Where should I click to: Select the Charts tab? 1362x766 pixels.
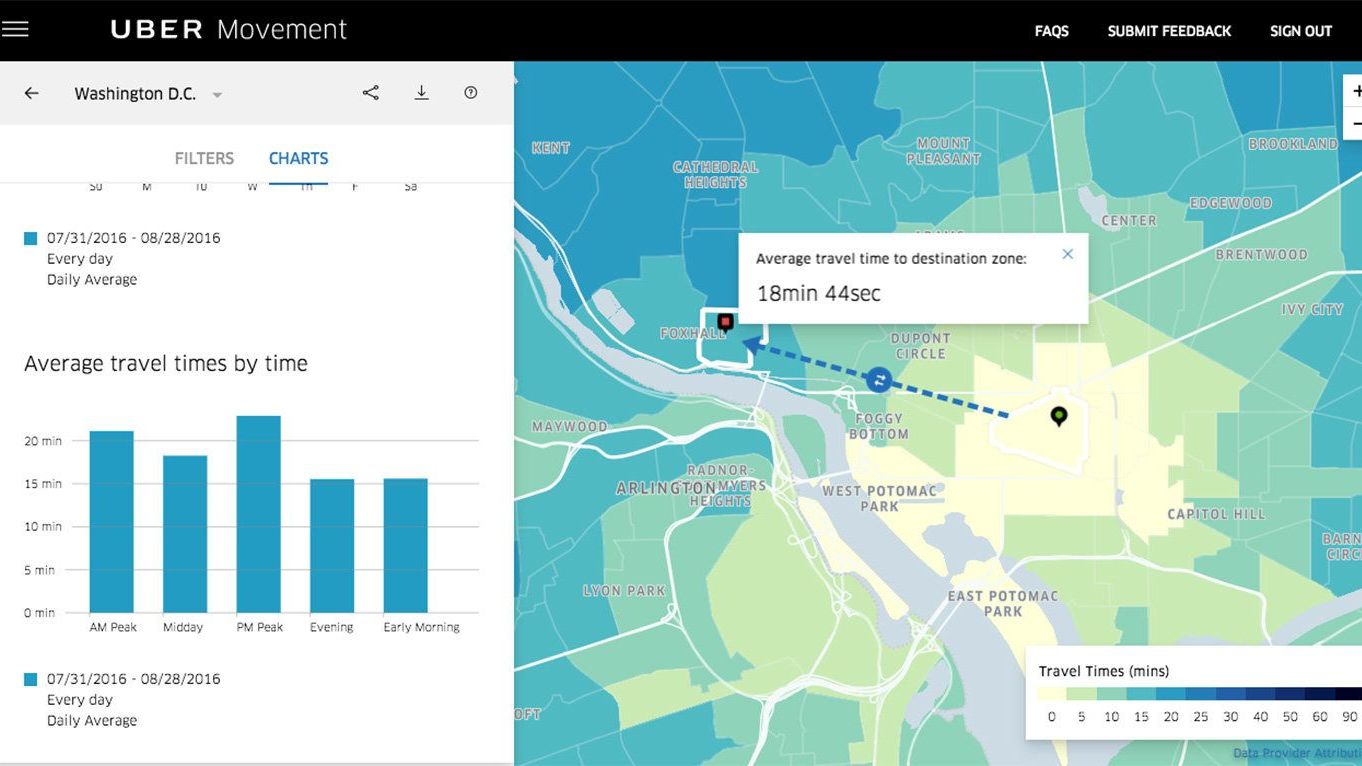tap(298, 158)
